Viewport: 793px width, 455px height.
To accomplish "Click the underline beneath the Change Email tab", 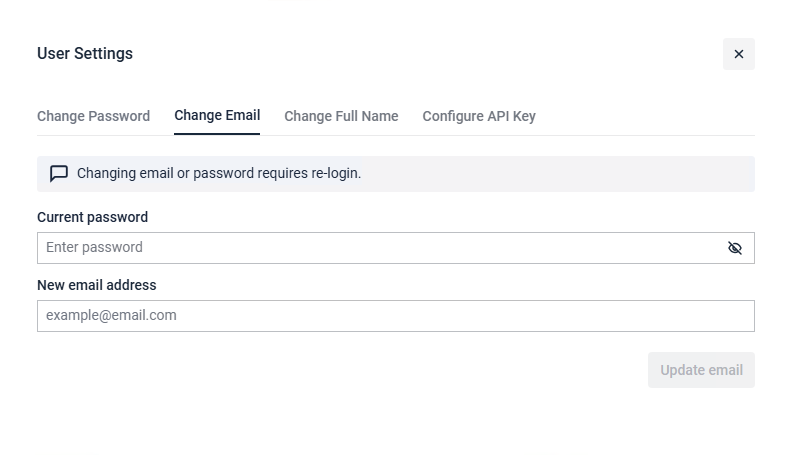I will click(x=217, y=133).
